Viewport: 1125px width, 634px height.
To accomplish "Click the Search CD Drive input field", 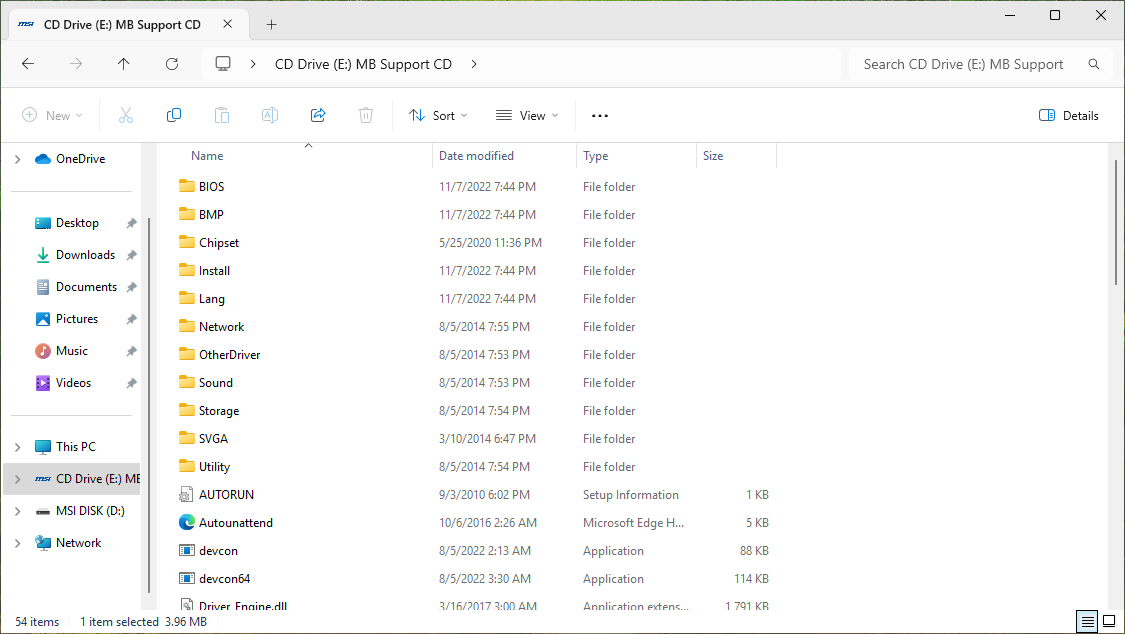I will [964, 64].
